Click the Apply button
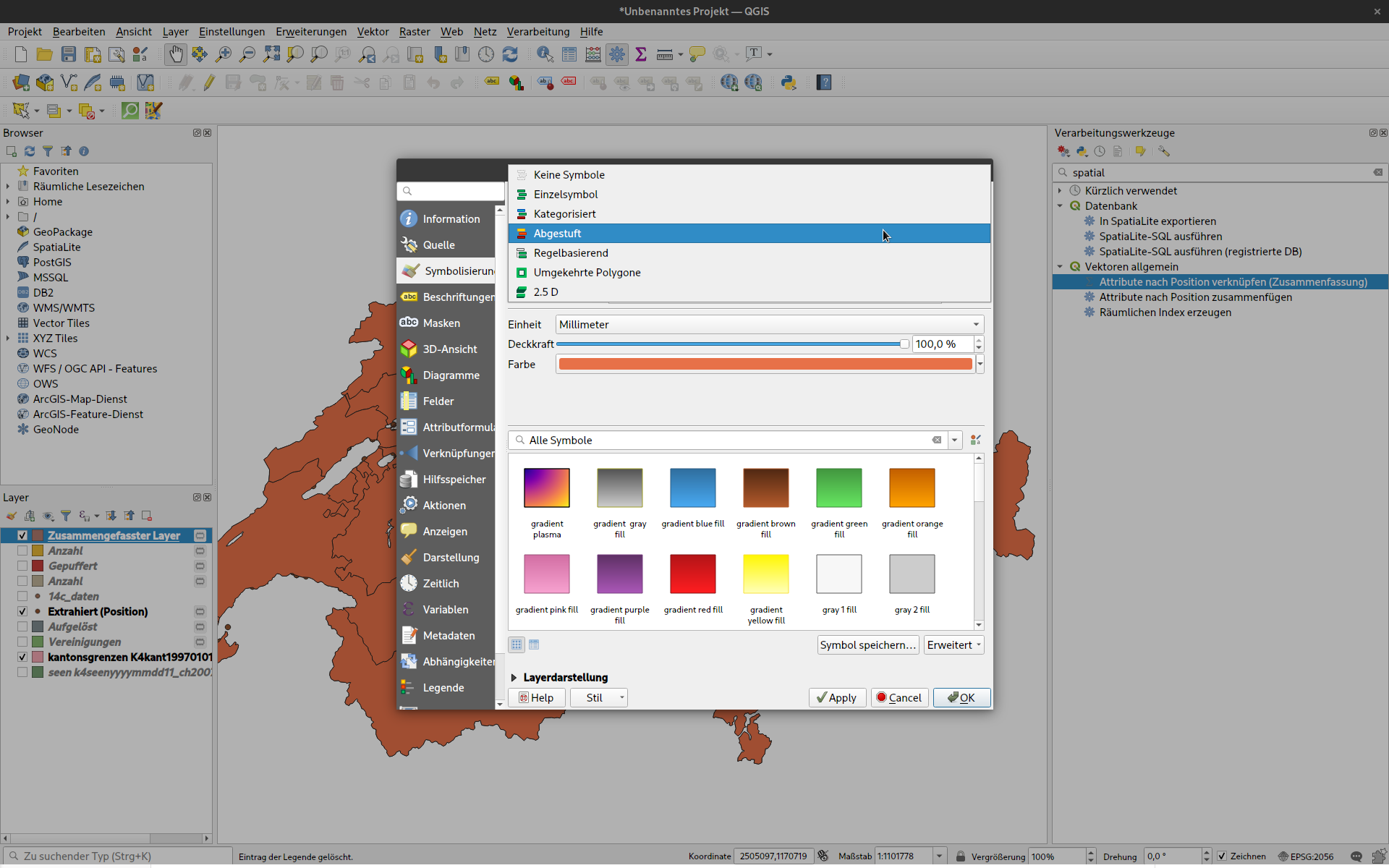 pyautogui.click(x=837, y=698)
